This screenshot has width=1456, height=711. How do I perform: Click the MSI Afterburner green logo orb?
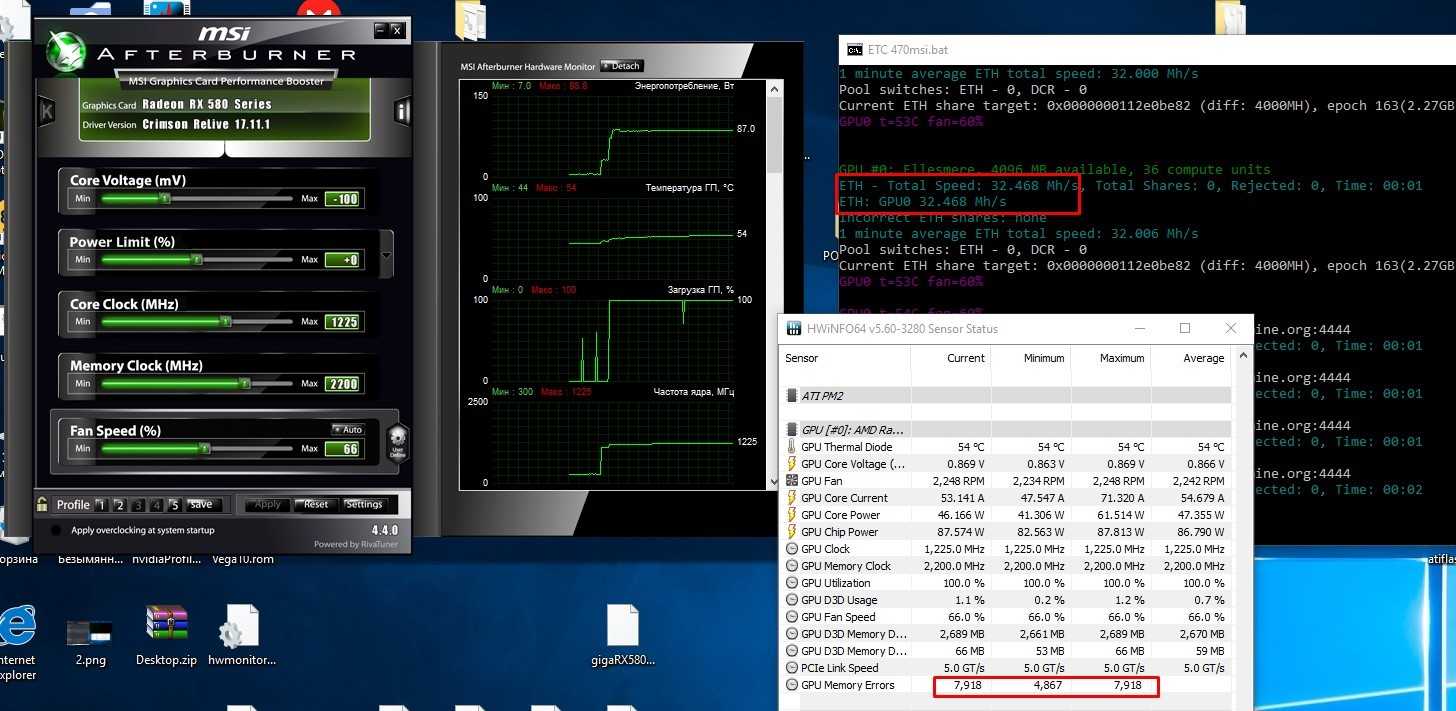pos(67,53)
